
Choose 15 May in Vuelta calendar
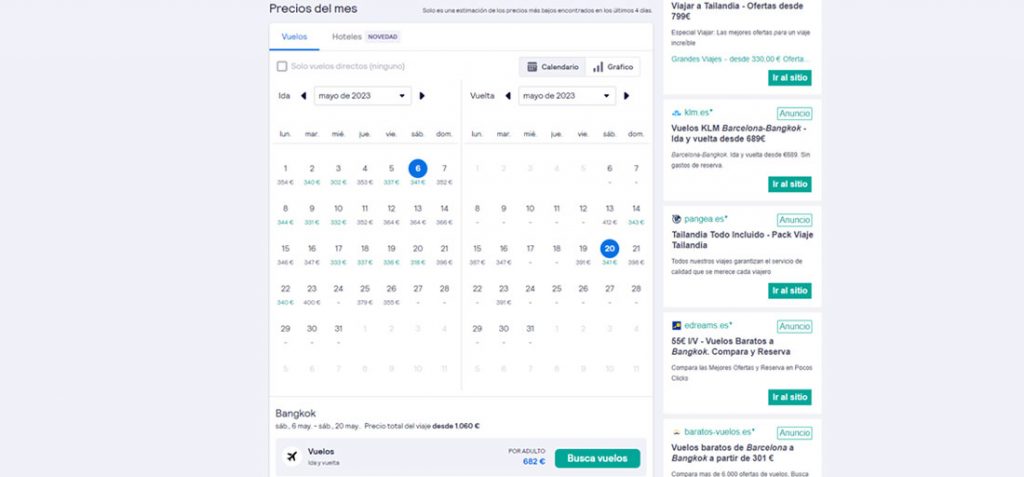[477, 254]
